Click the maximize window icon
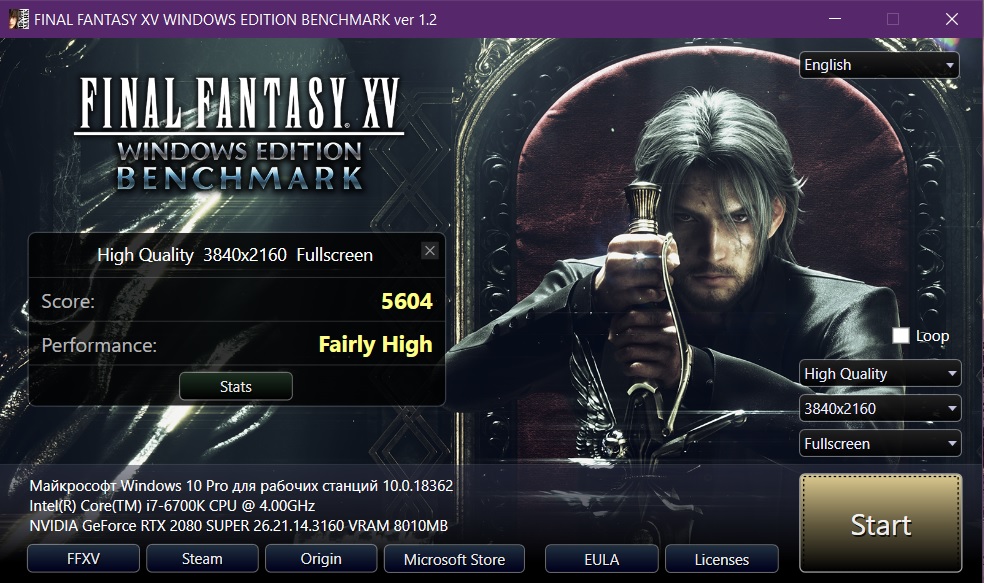This screenshot has width=984, height=583. pyautogui.click(x=893, y=19)
